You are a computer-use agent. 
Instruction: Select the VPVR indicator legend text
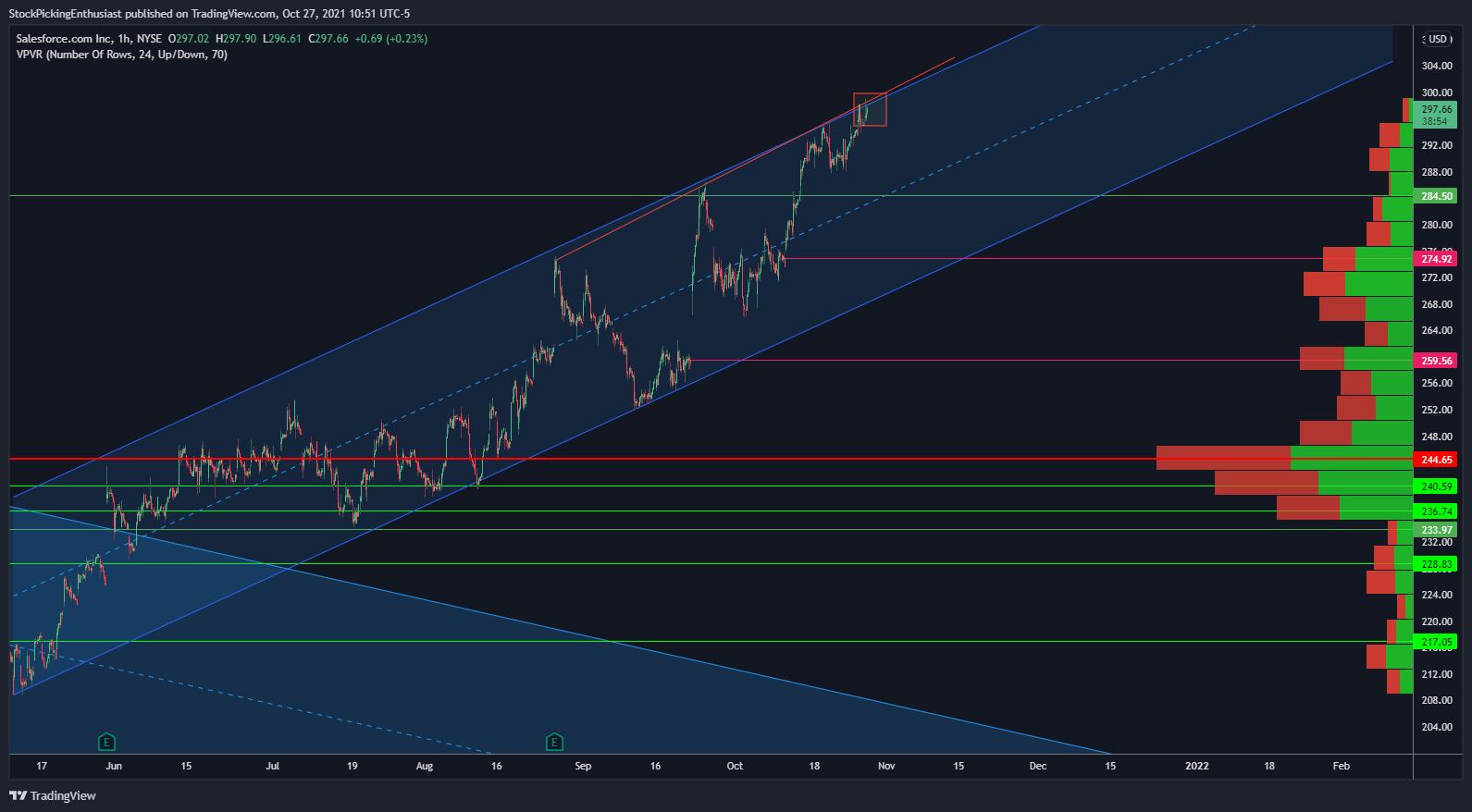click(122, 55)
